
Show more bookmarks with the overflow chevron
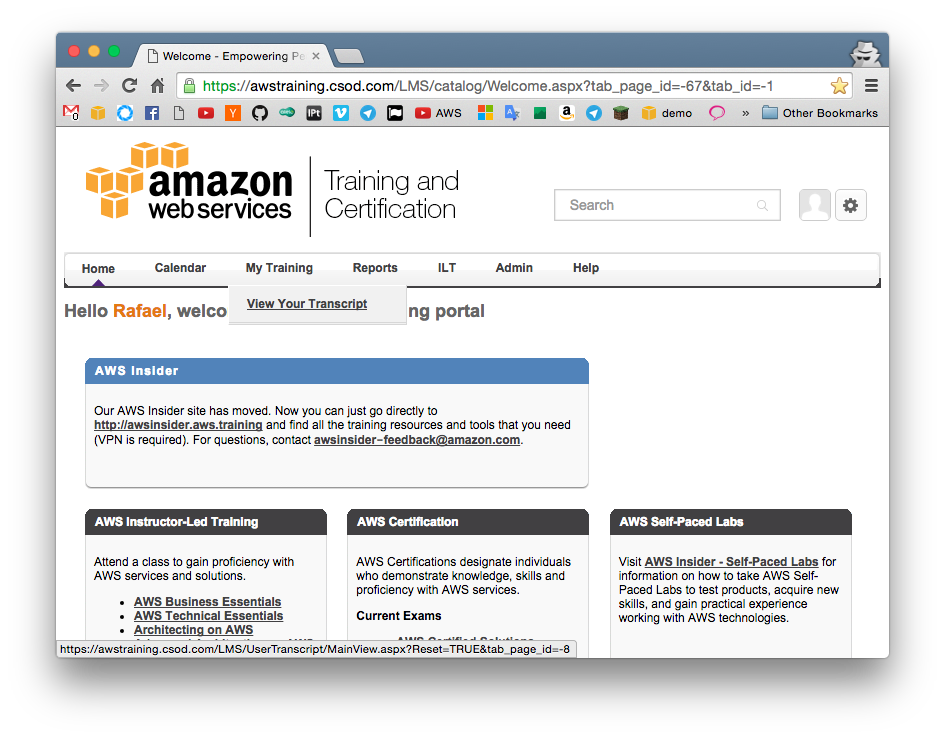pyautogui.click(x=746, y=113)
